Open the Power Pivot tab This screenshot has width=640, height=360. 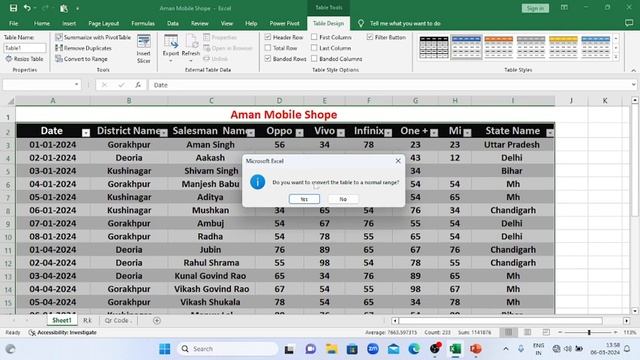284,23
